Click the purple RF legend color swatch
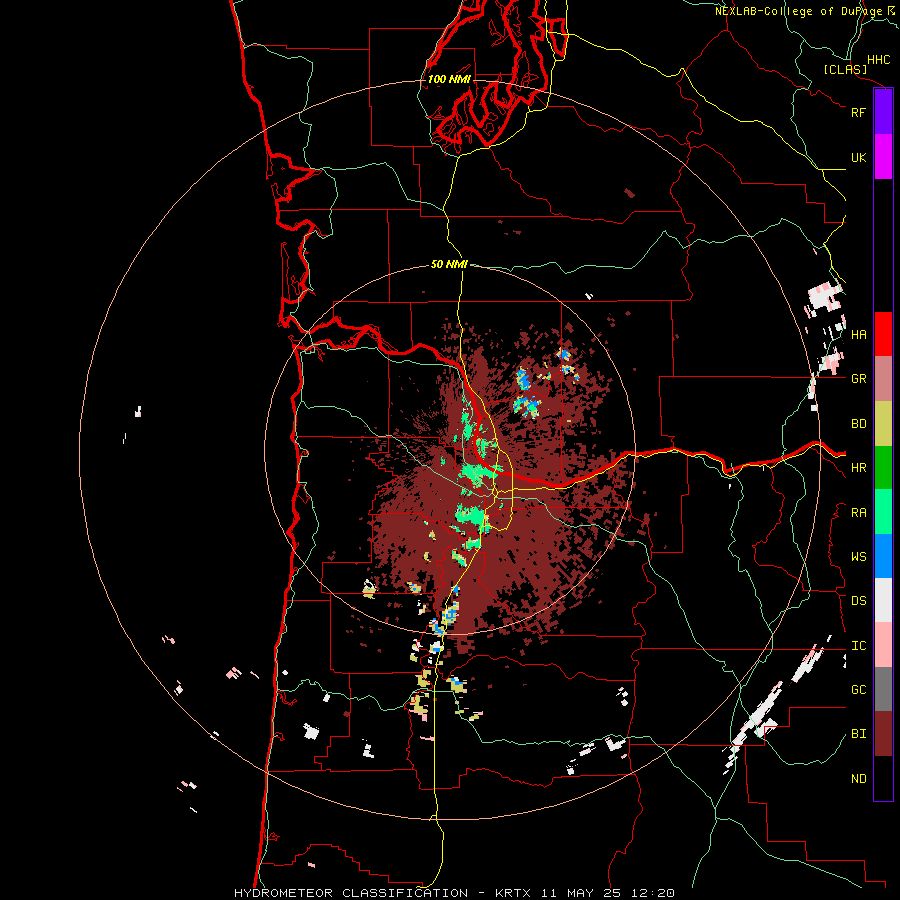Image resolution: width=900 pixels, height=900 pixels. point(883,112)
